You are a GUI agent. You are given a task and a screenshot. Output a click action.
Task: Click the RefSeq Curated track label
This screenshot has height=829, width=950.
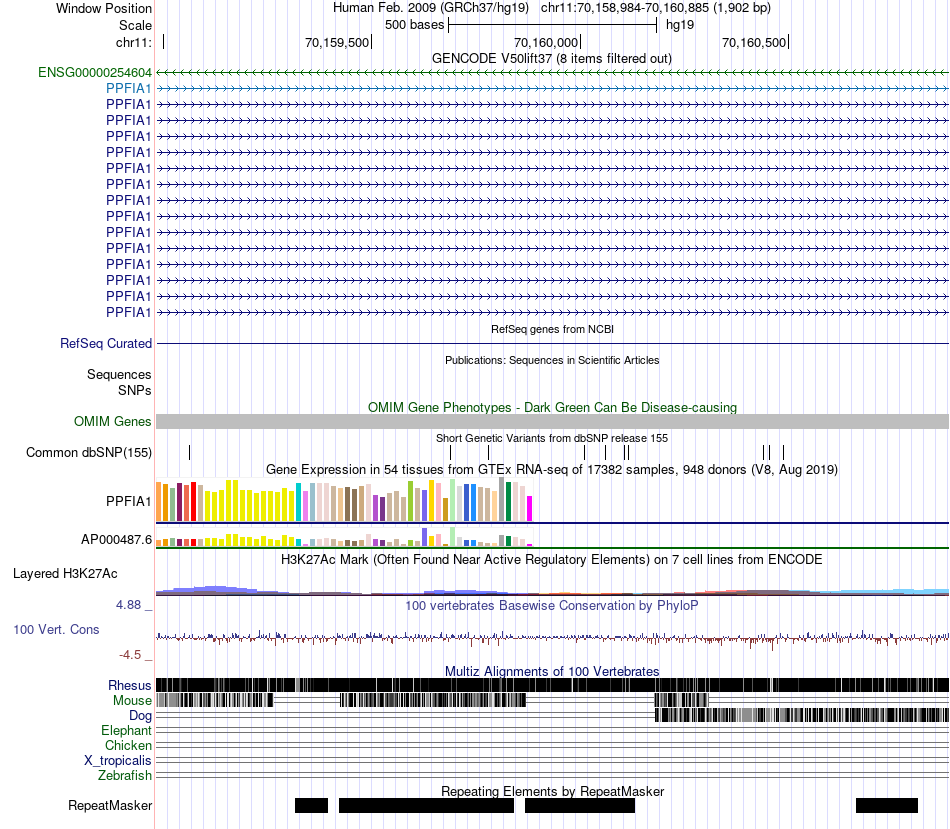point(105,344)
